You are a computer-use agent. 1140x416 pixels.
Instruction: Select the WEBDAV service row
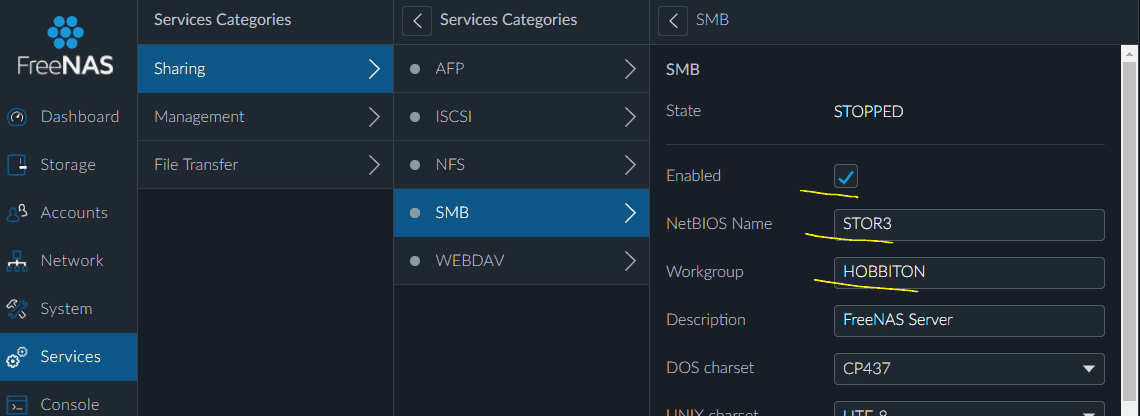tap(521, 261)
